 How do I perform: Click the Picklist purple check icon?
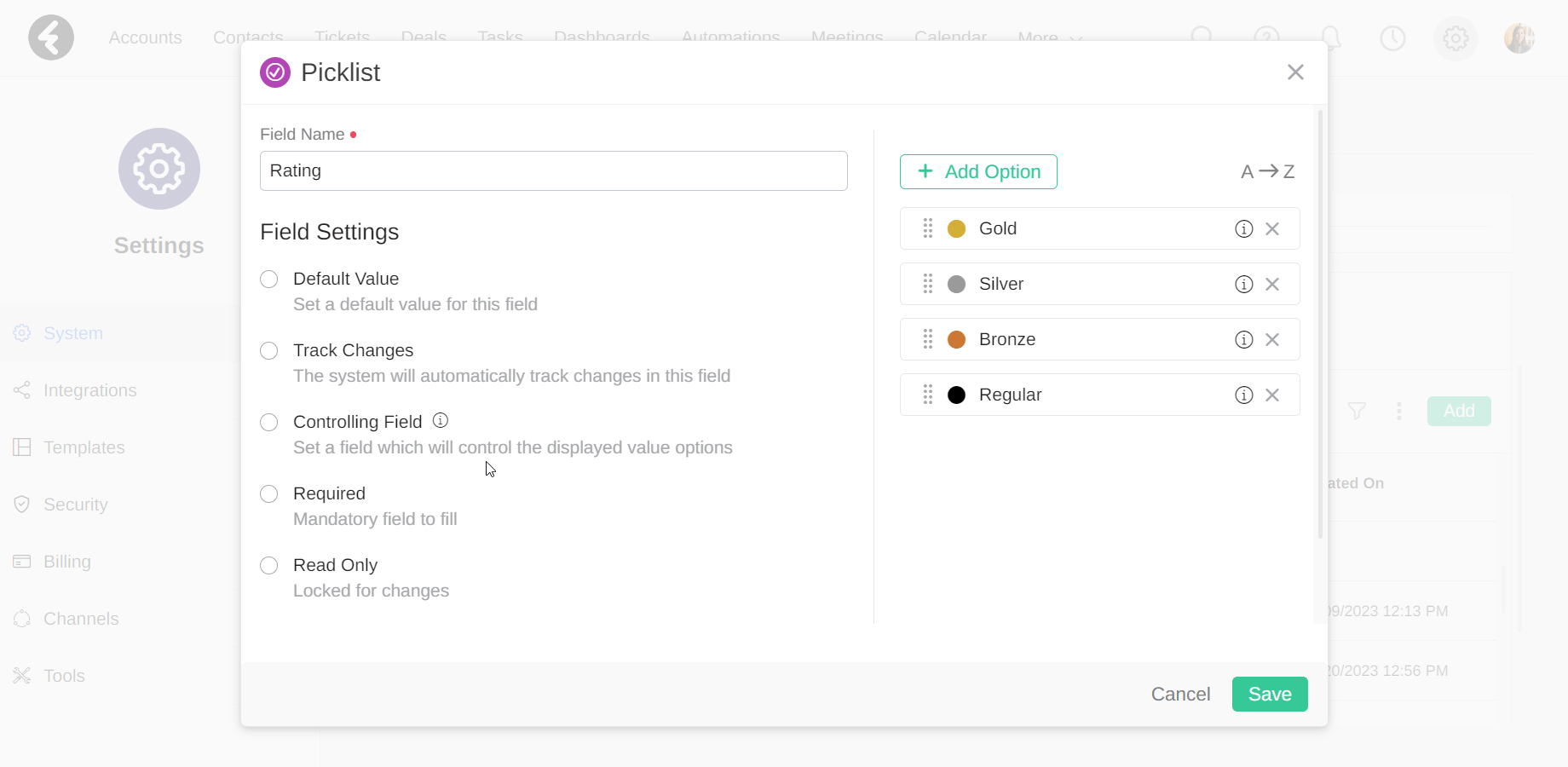pyautogui.click(x=275, y=72)
